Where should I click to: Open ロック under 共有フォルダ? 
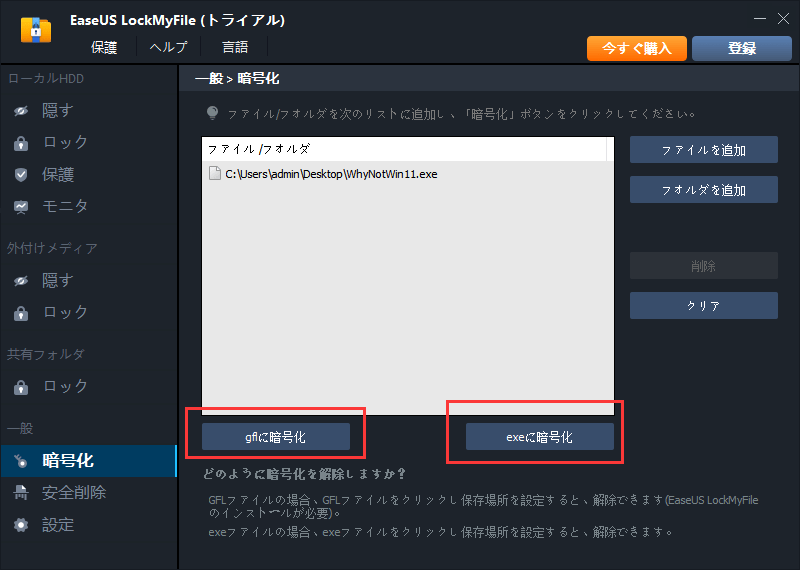pos(65,386)
